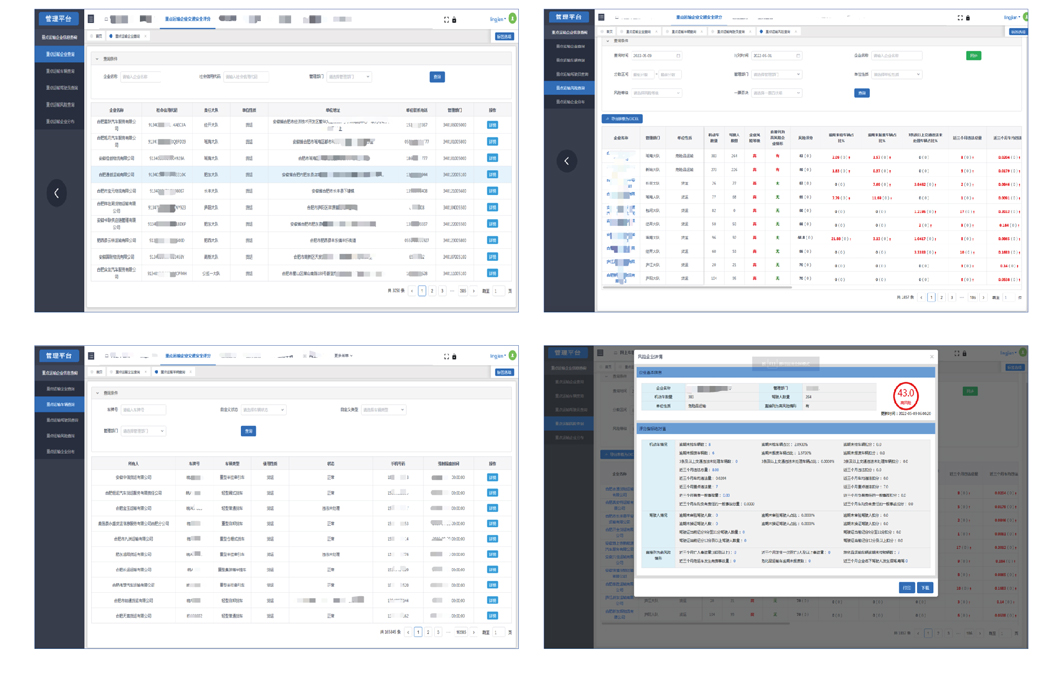Viewport: 1059px width, 677px height.
Task: Click the green user avatar on the enterprise query screen
Action: [x=512, y=19]
